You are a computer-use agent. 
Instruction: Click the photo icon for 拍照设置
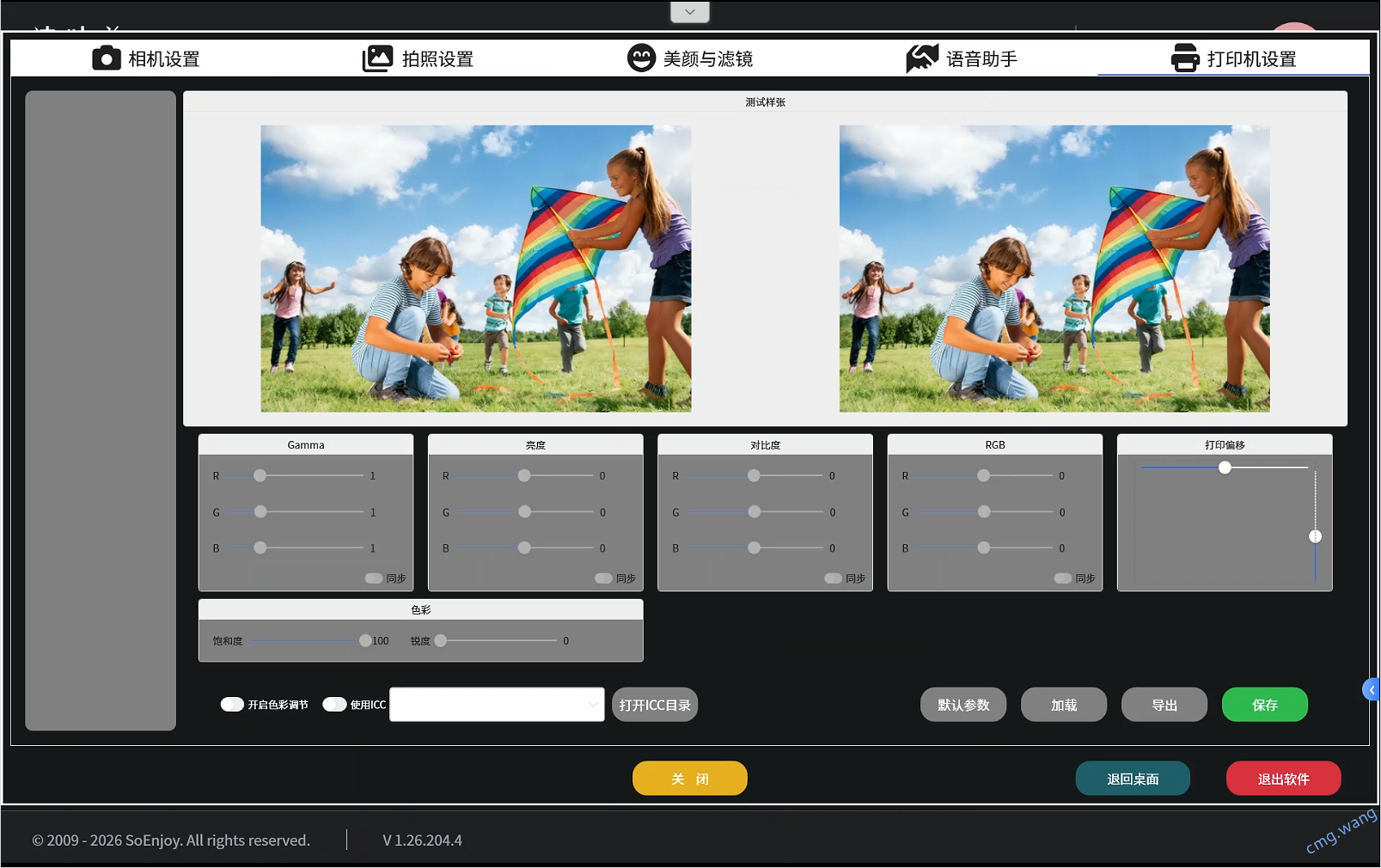377,58
